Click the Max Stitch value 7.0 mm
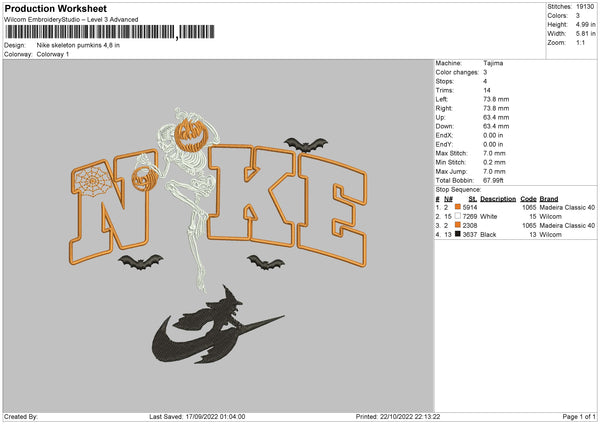 point(494,153)
